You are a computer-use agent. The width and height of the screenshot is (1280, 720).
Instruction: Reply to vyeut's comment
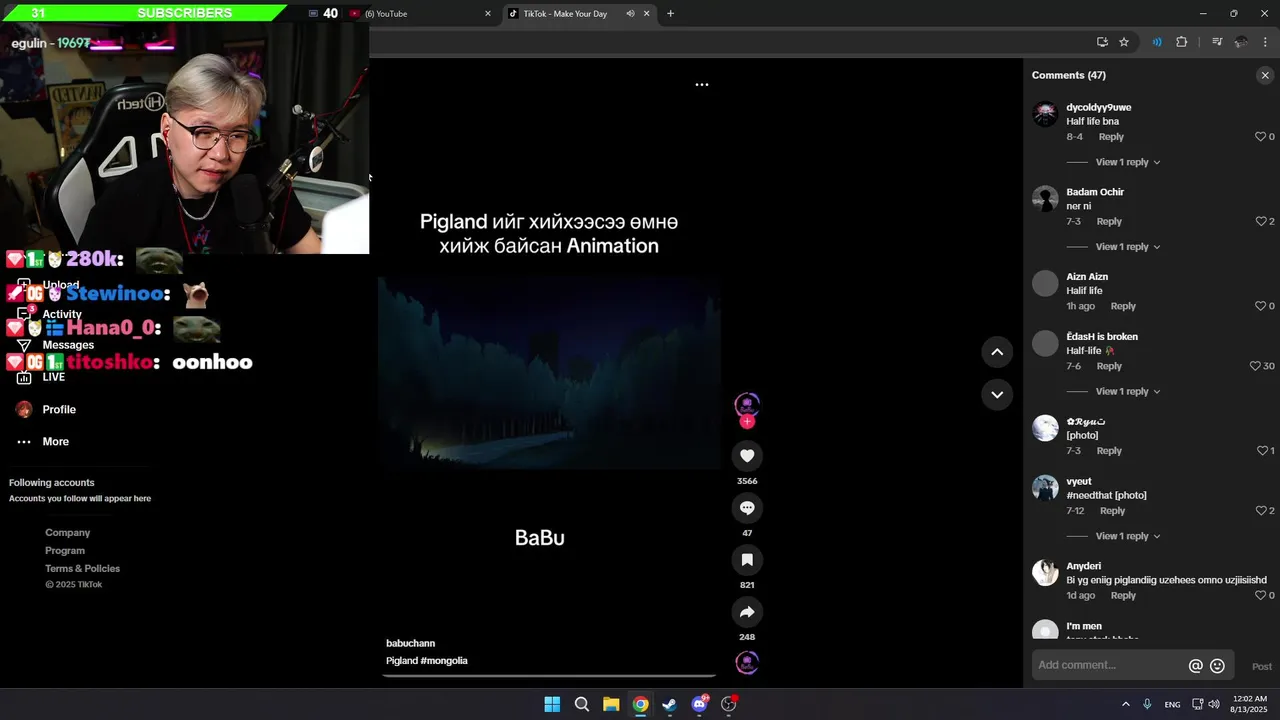(1112, 511)
